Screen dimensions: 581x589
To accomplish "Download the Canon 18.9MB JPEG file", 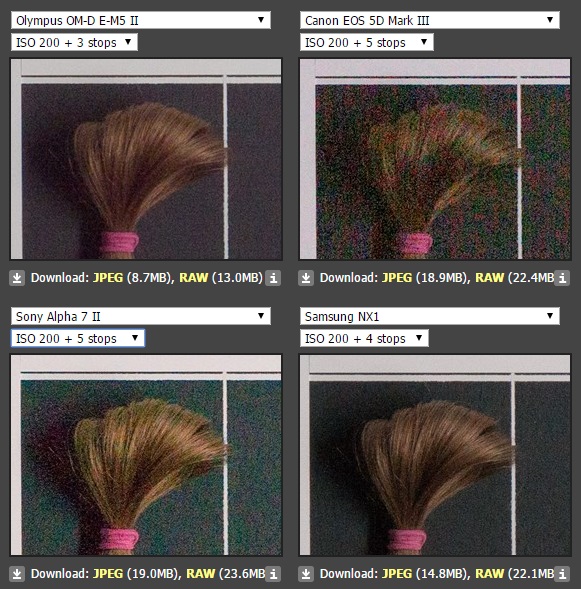I will pyautogui.click(x=397, y=278).
